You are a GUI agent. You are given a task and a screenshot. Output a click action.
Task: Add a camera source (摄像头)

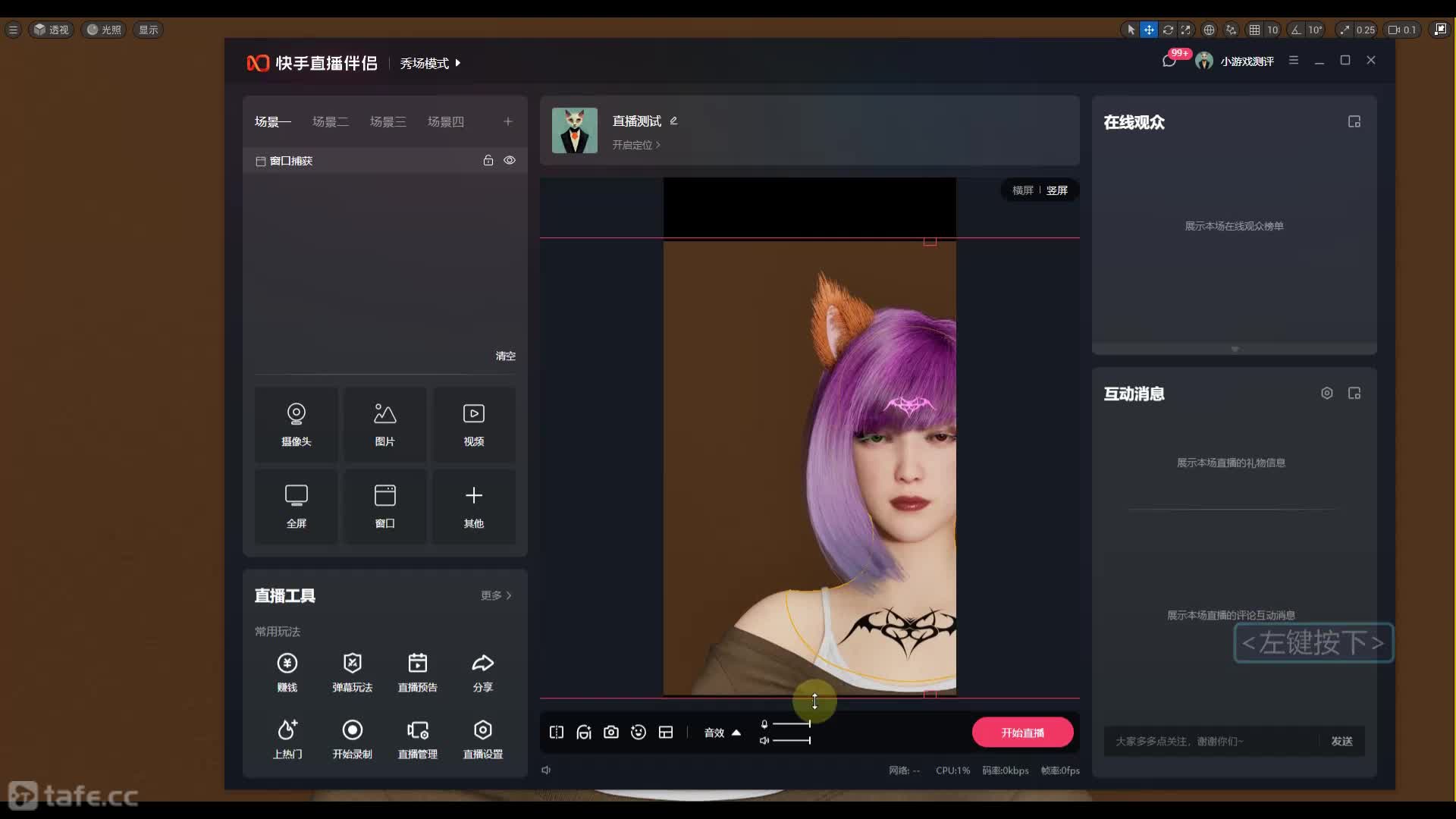(296, 425)
